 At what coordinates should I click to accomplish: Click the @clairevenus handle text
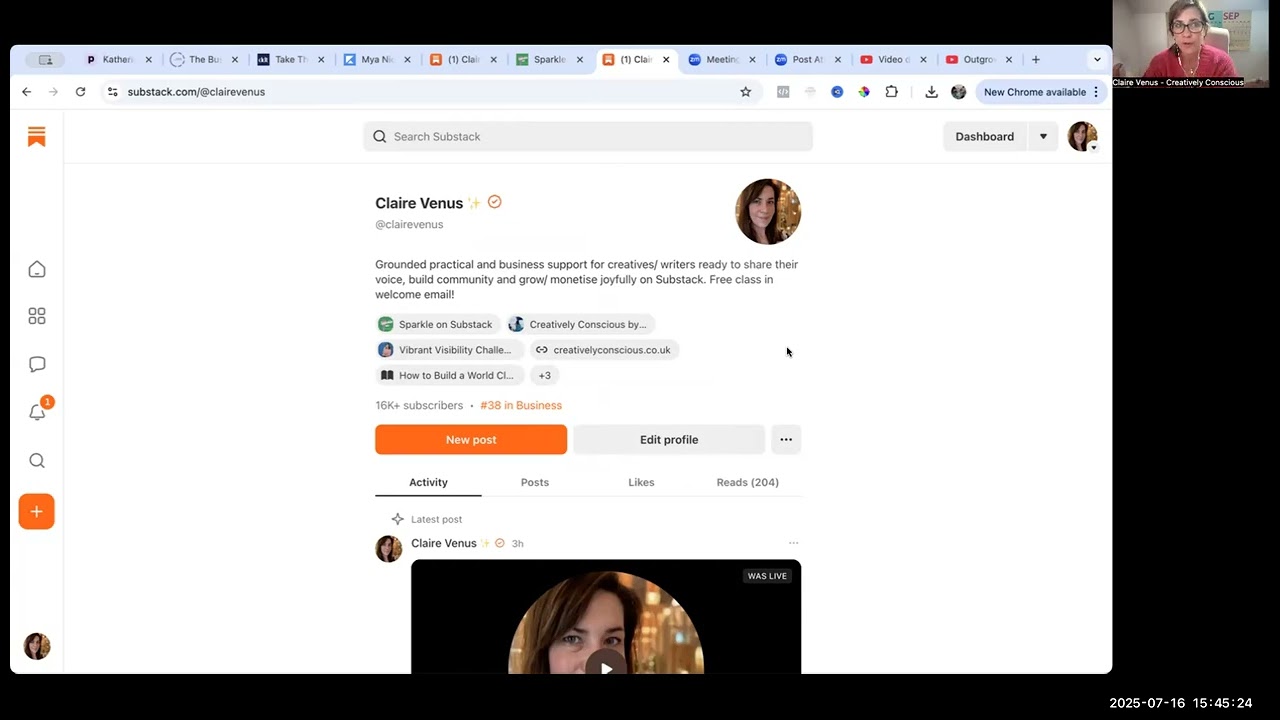pyautogui.click(x=409, y=225)
